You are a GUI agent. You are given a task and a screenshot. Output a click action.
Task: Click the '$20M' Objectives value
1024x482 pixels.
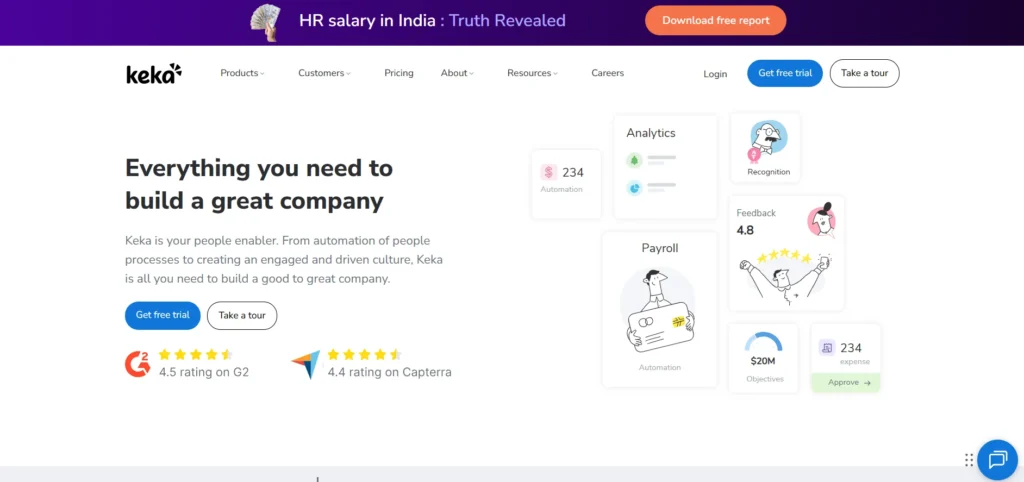coord(763,361)
